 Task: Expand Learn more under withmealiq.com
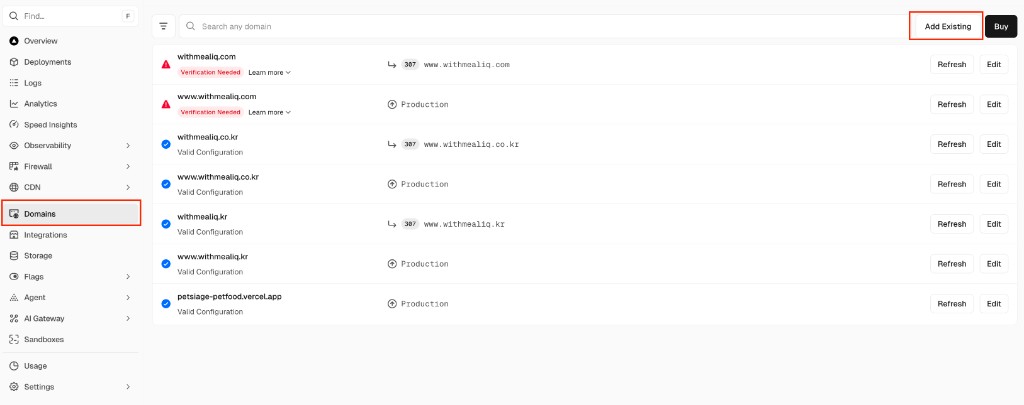tap(269, 73)
